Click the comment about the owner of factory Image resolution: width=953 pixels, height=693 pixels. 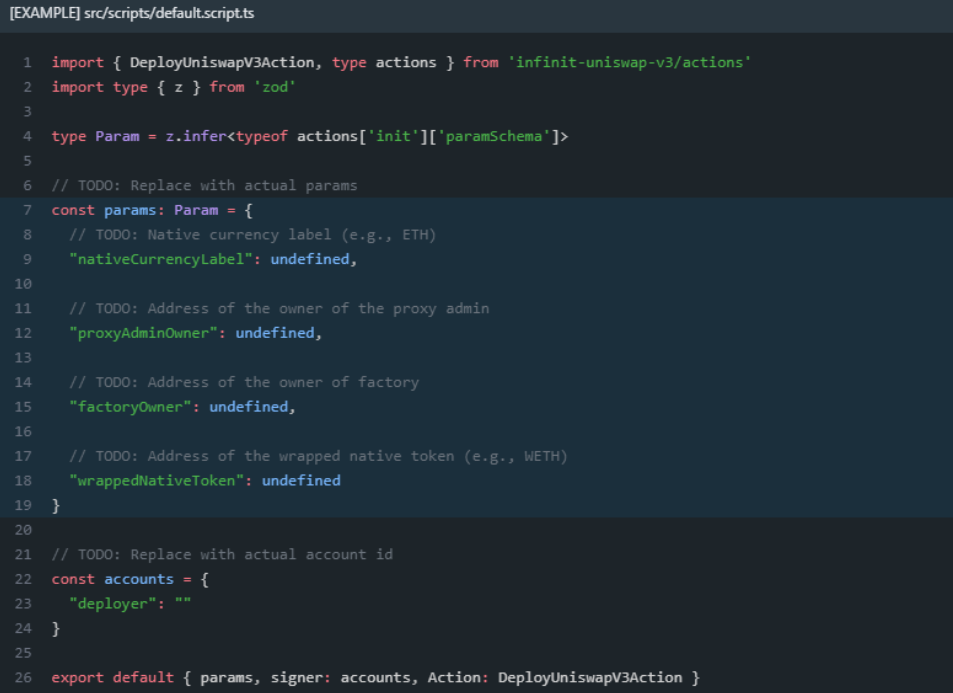click(244, 382)
